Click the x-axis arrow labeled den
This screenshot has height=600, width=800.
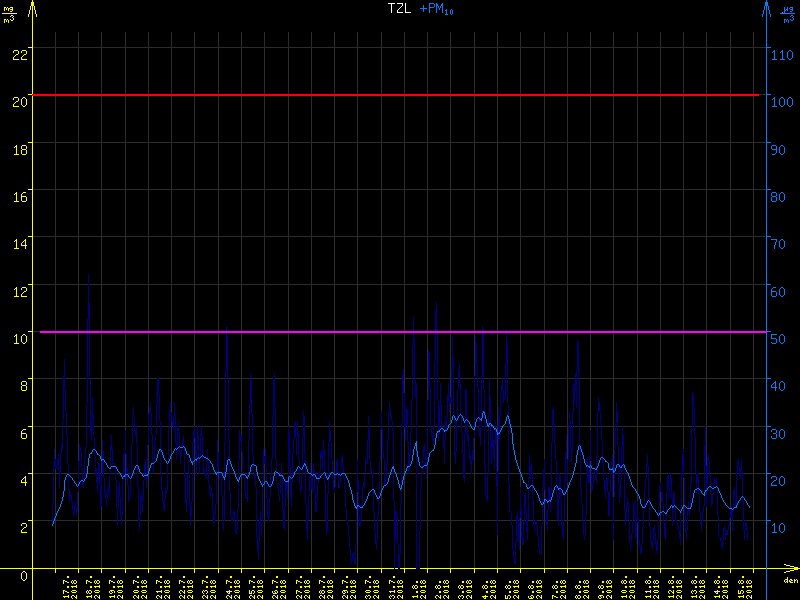tap(789, 574)
